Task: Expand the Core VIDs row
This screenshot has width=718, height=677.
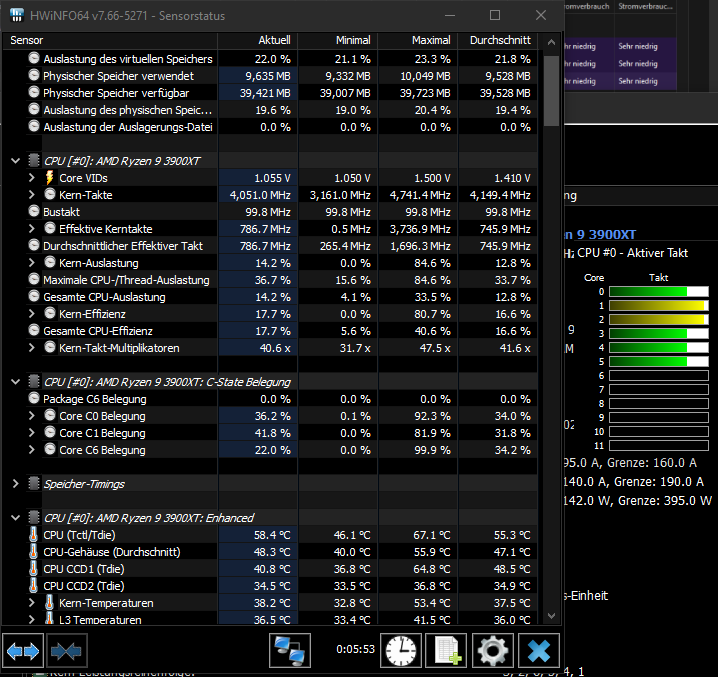Action: tap(32, 177)
